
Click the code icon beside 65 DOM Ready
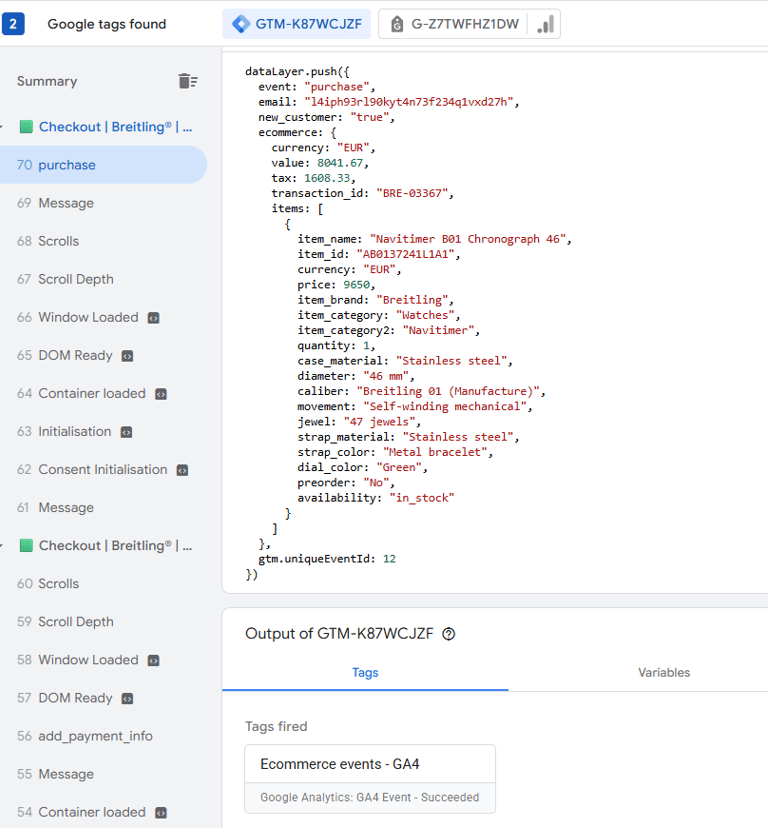(127, 356)
